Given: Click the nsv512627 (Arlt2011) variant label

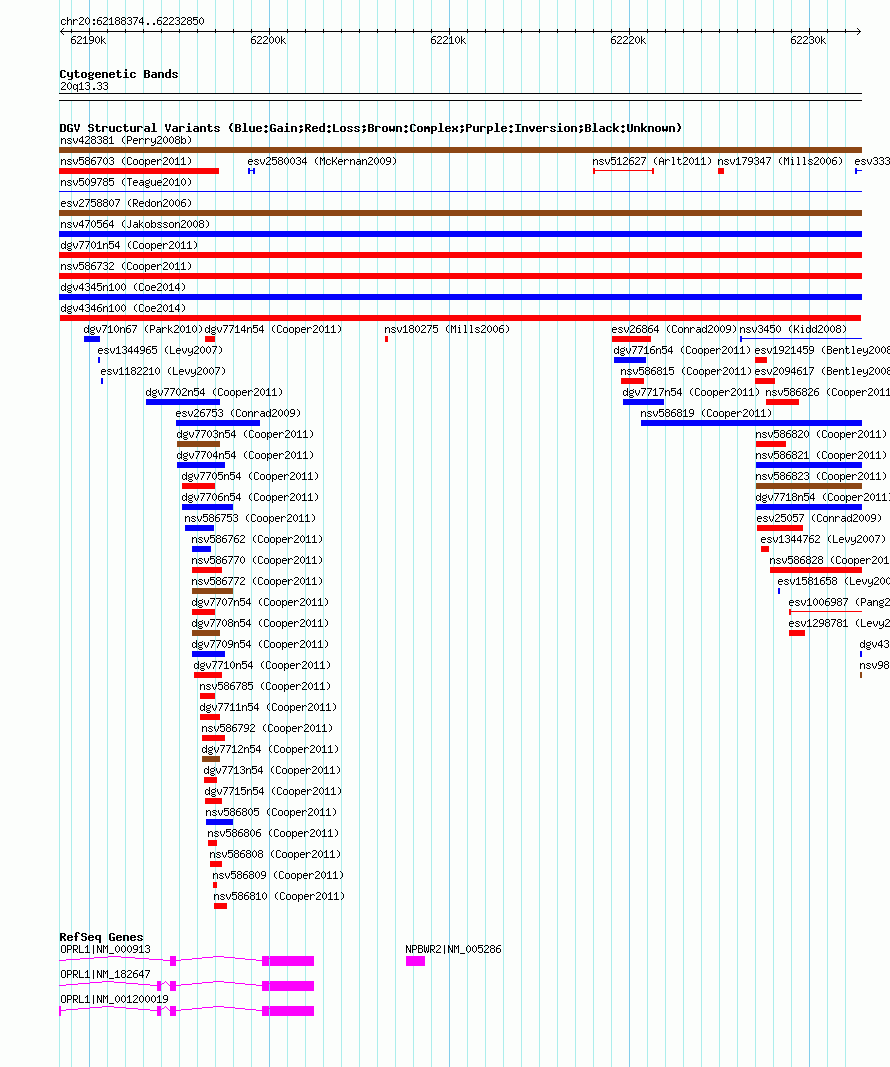Looking at the screenshot, I should [652, 161].
